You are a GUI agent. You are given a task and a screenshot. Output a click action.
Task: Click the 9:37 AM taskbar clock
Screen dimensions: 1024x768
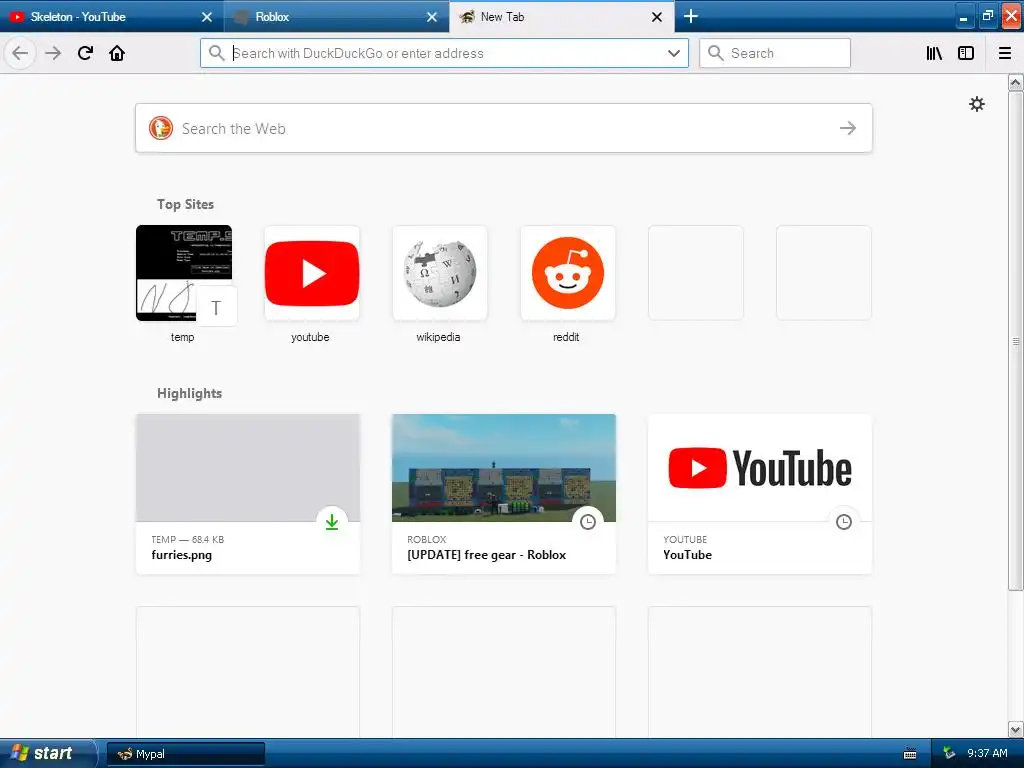pyautogui.click(x=987, y=754)
